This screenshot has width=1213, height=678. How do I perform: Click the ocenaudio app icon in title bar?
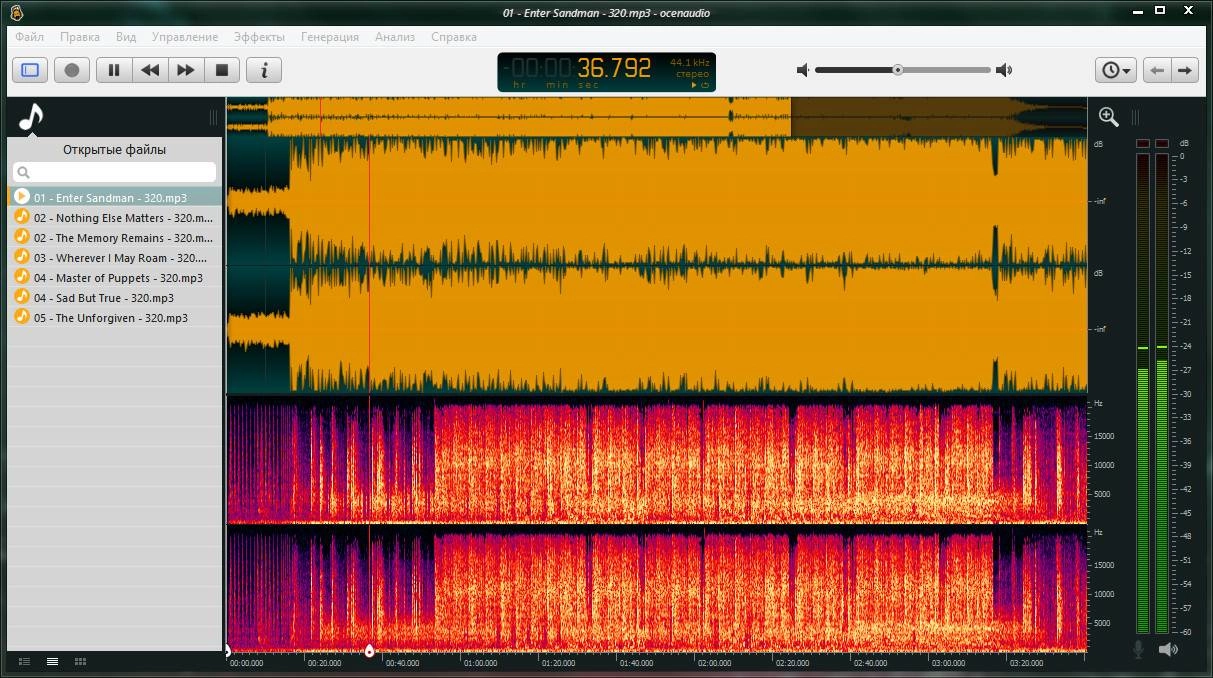[x=14, y=12]
